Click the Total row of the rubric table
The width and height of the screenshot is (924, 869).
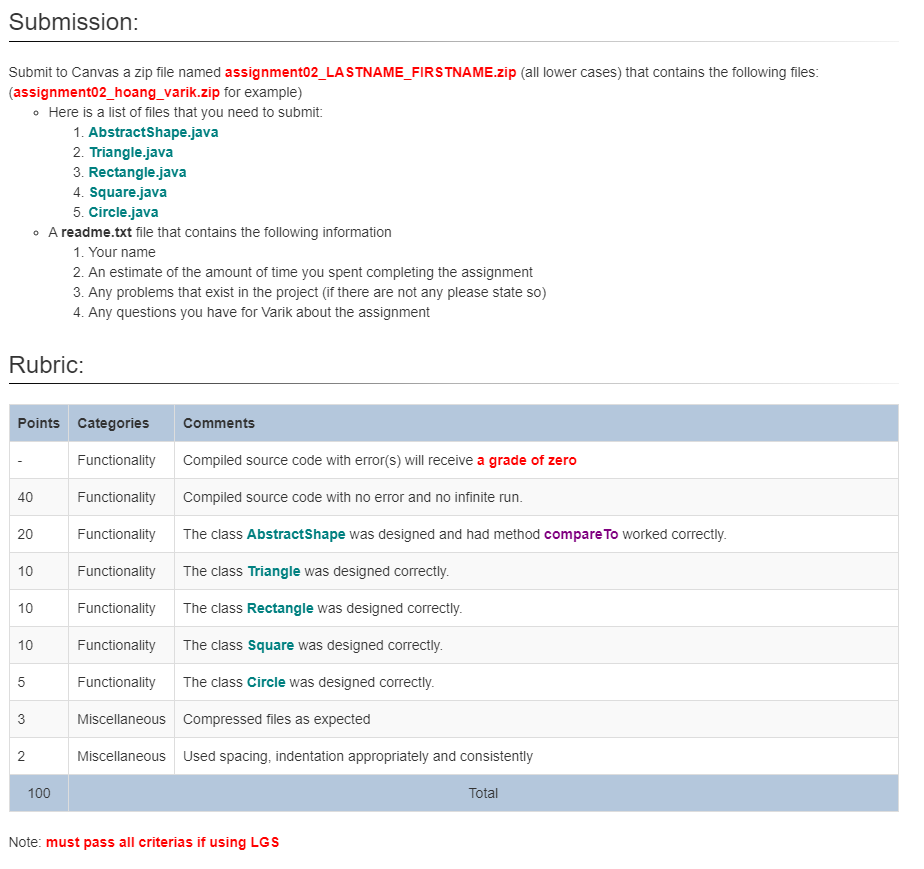[x=483, y=793]
